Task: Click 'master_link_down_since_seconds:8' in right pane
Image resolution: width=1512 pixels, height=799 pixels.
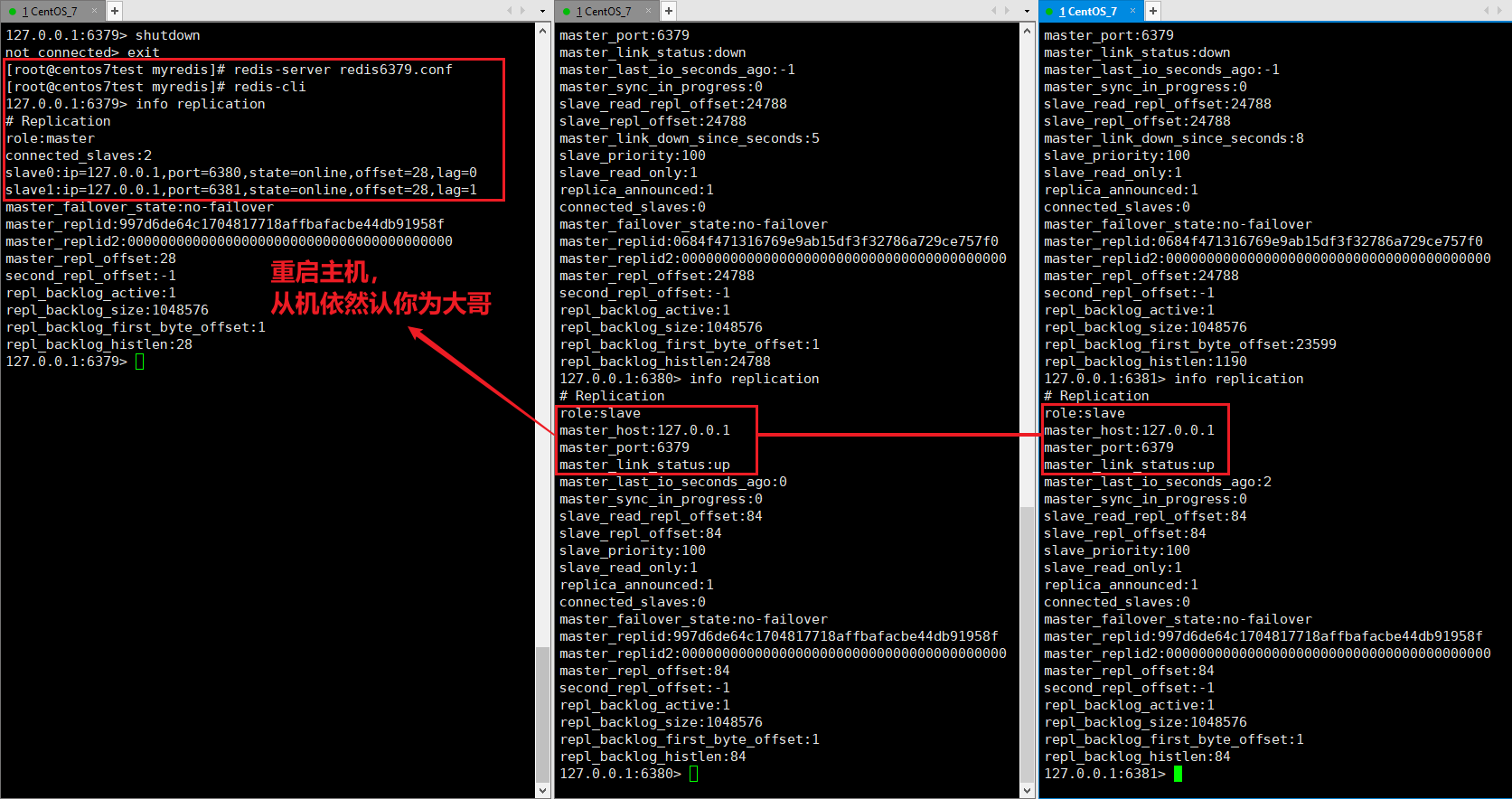Action: point(1174,138)
